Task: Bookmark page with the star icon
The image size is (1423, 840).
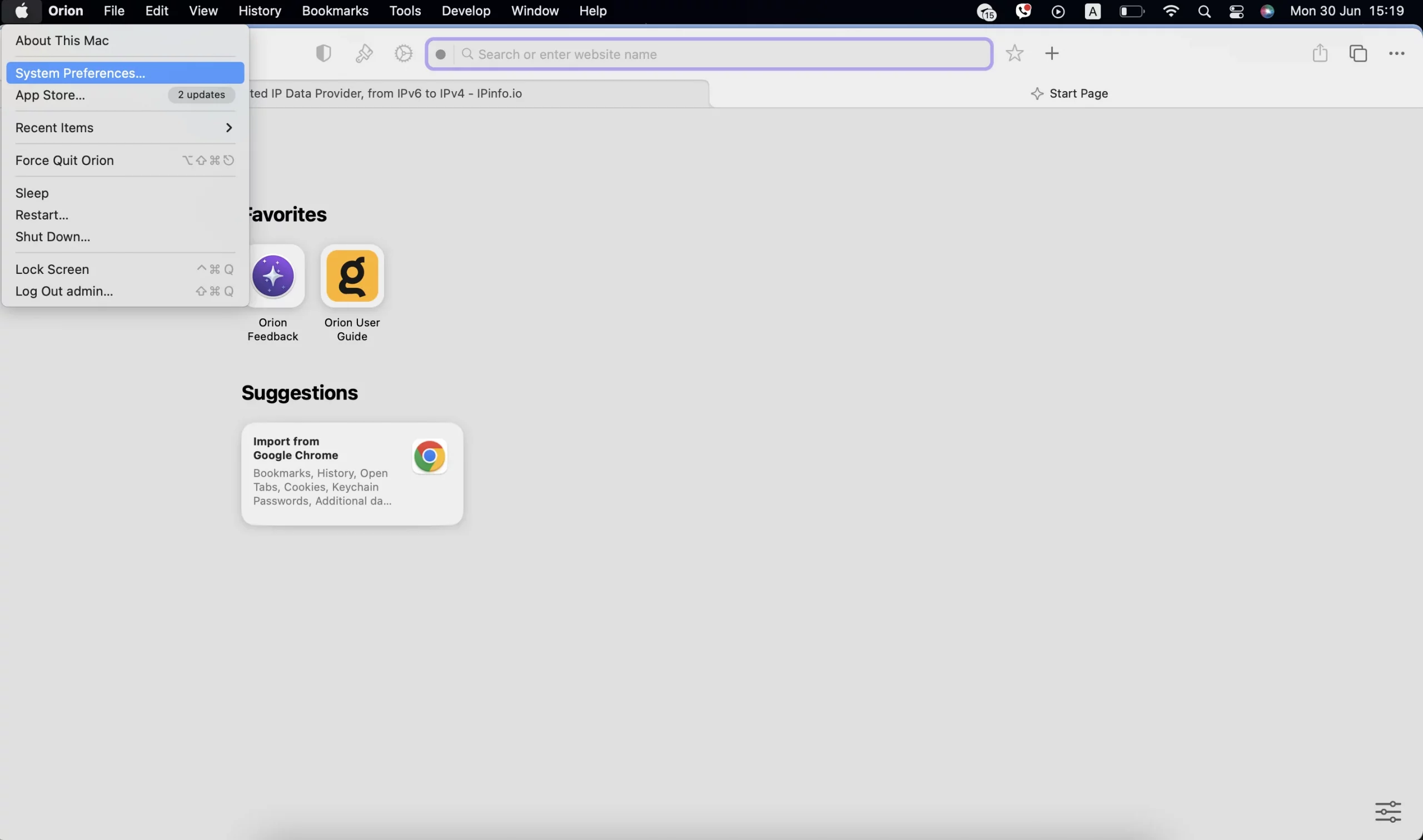Action: 1014,53
